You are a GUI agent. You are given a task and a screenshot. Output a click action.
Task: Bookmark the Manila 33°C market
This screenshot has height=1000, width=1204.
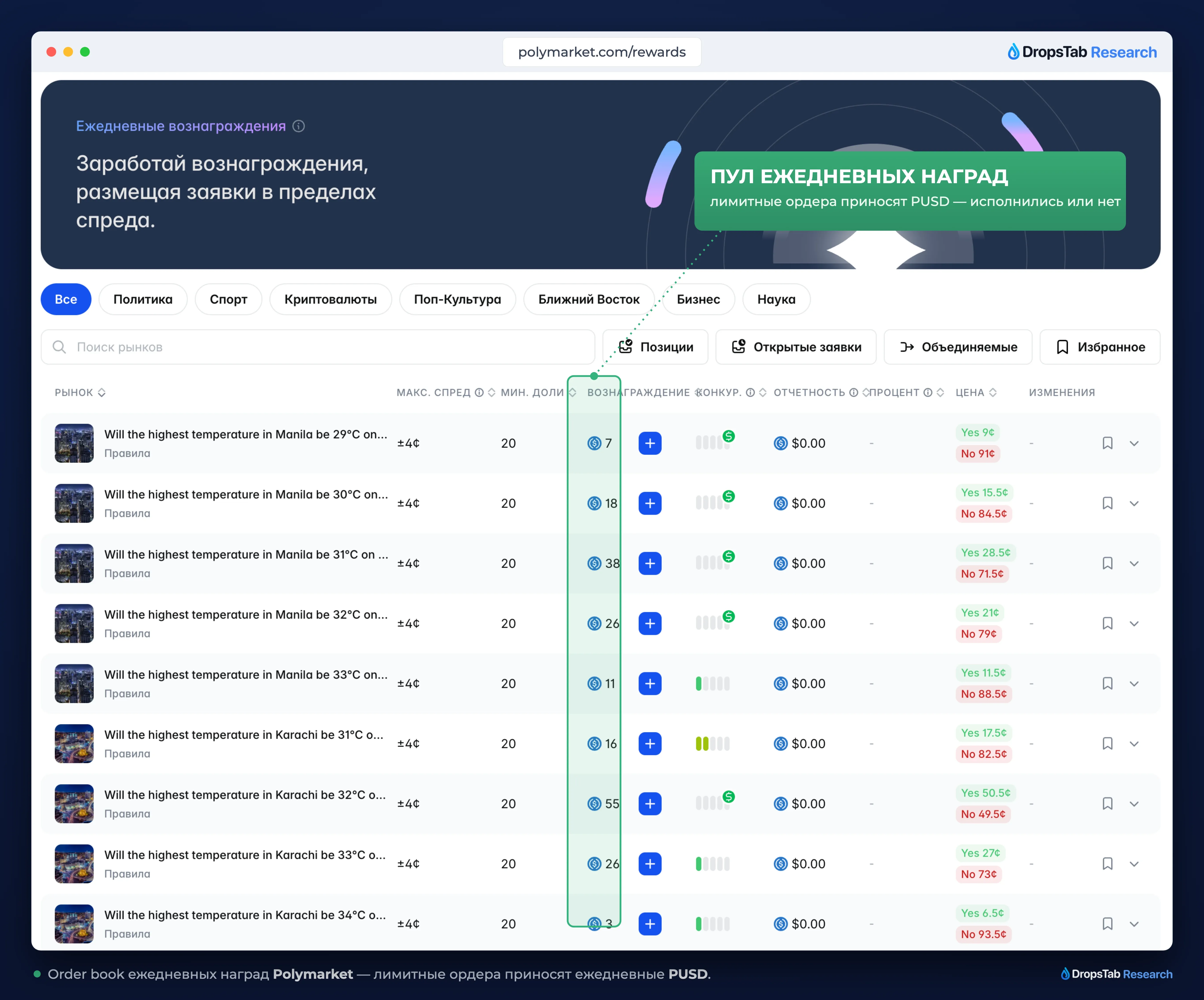[1108, 683]
